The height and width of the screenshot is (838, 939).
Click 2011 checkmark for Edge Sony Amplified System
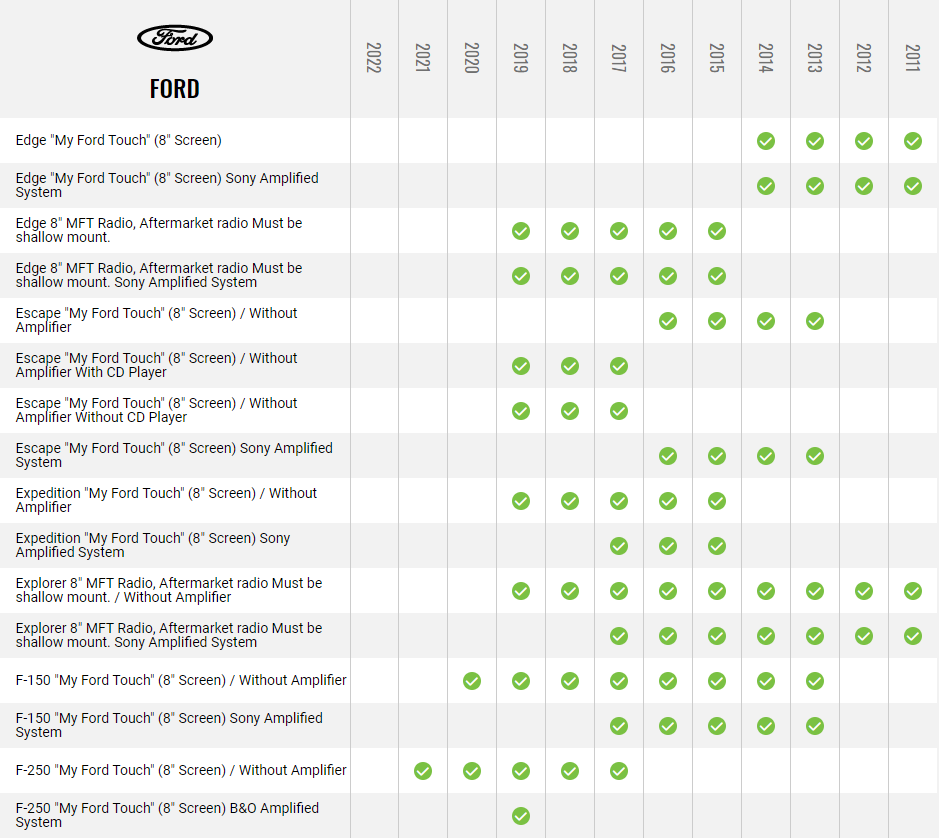[912, 186]
